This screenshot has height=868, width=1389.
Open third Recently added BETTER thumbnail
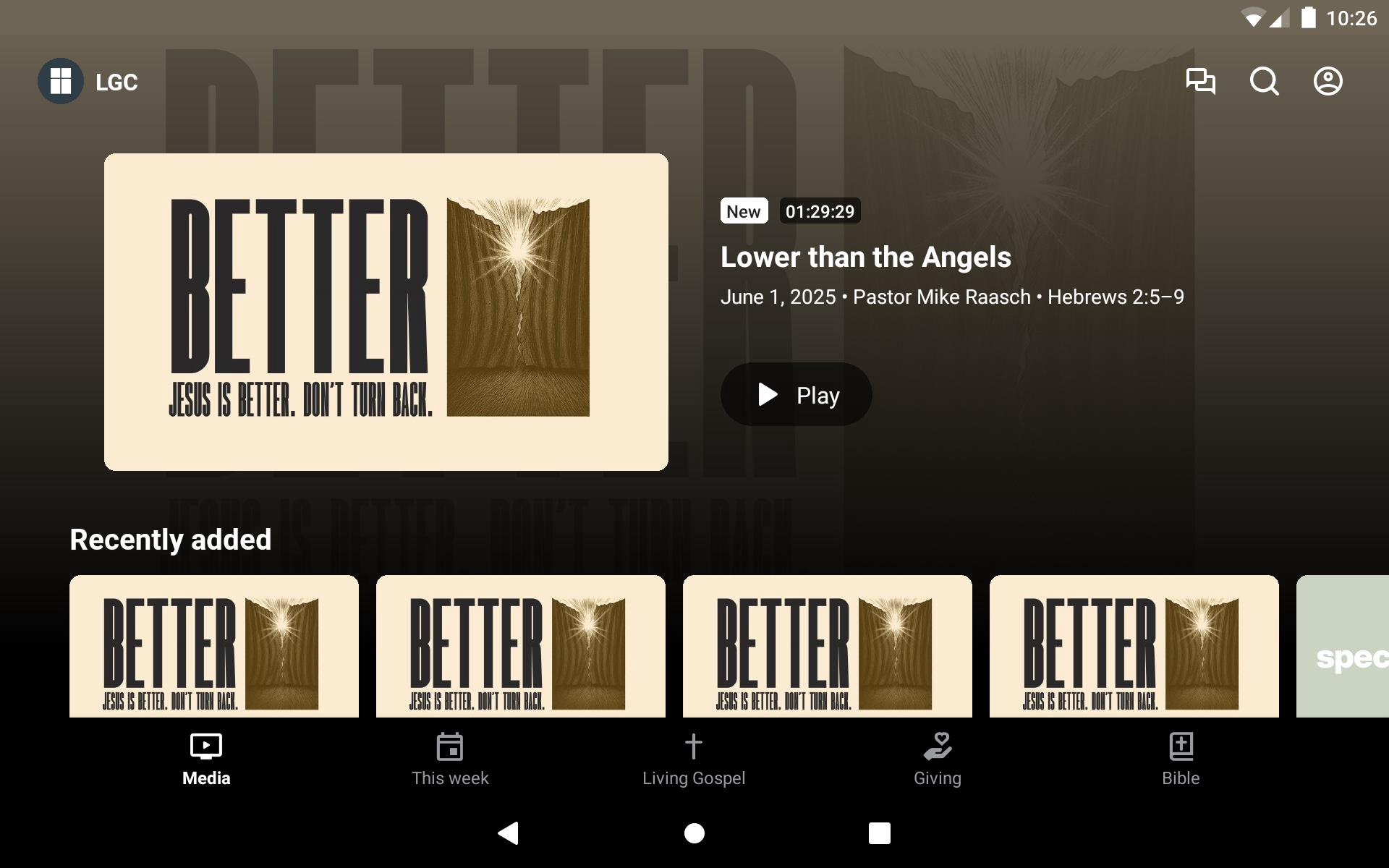(828, 647)
